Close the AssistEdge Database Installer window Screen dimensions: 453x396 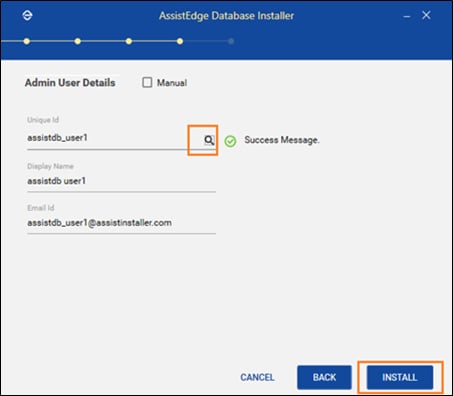point(426,15)
